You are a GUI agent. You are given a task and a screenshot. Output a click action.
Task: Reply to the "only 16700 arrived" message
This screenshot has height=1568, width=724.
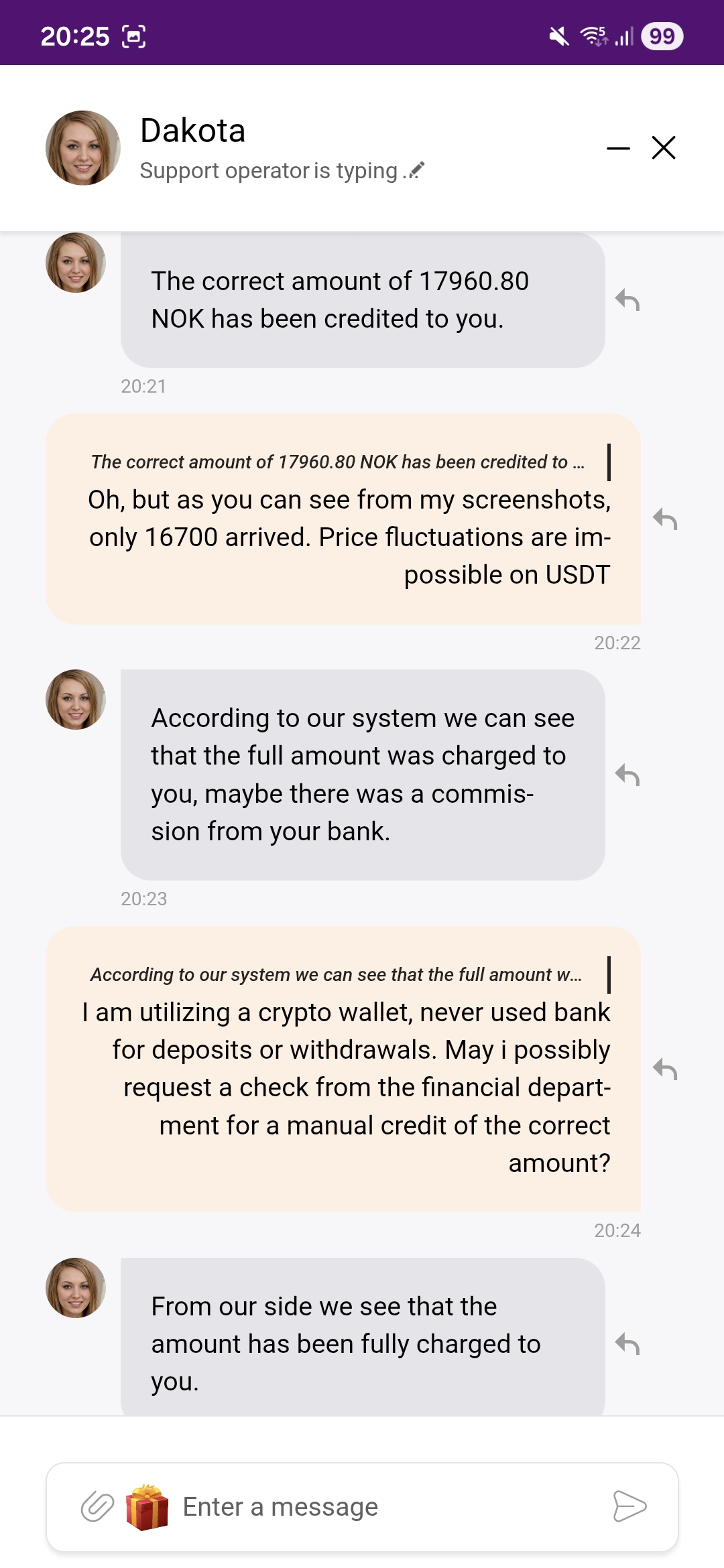tap(665, 519)
